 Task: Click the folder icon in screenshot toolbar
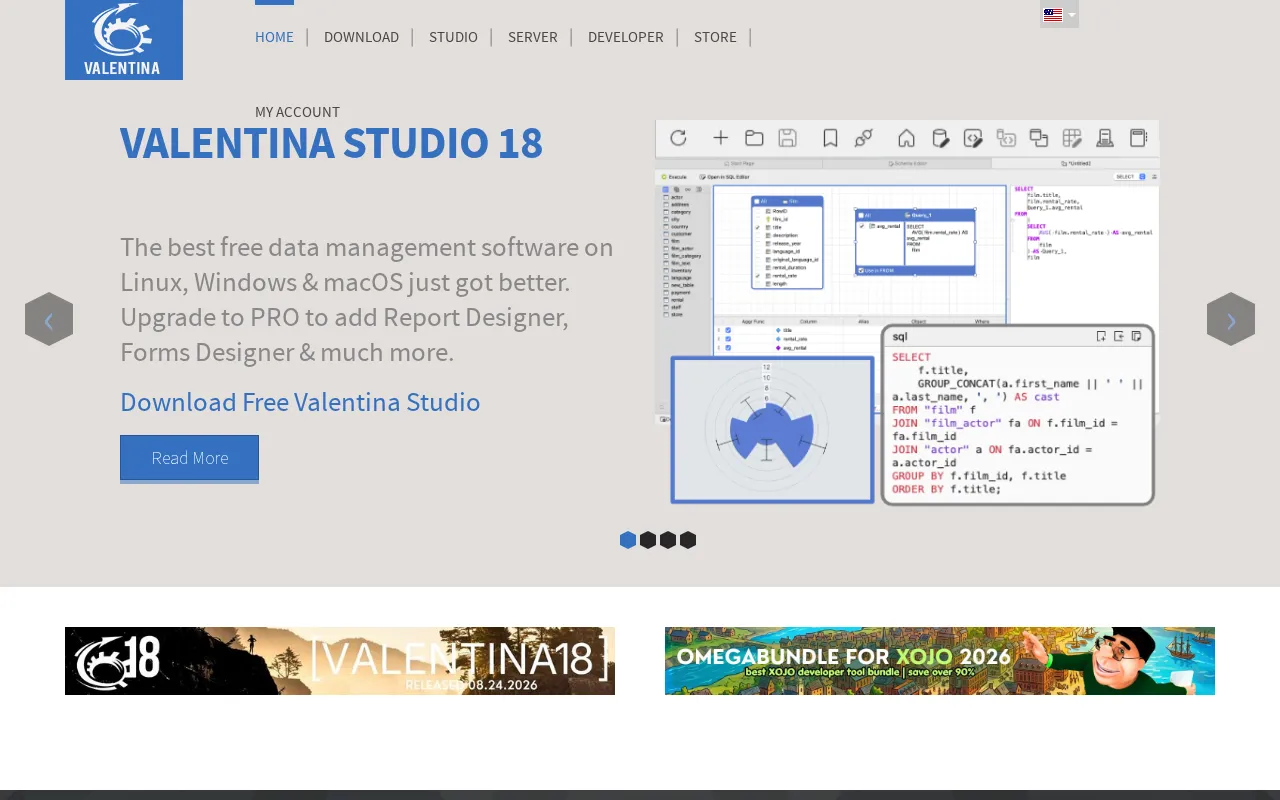[x=754, y=138]
